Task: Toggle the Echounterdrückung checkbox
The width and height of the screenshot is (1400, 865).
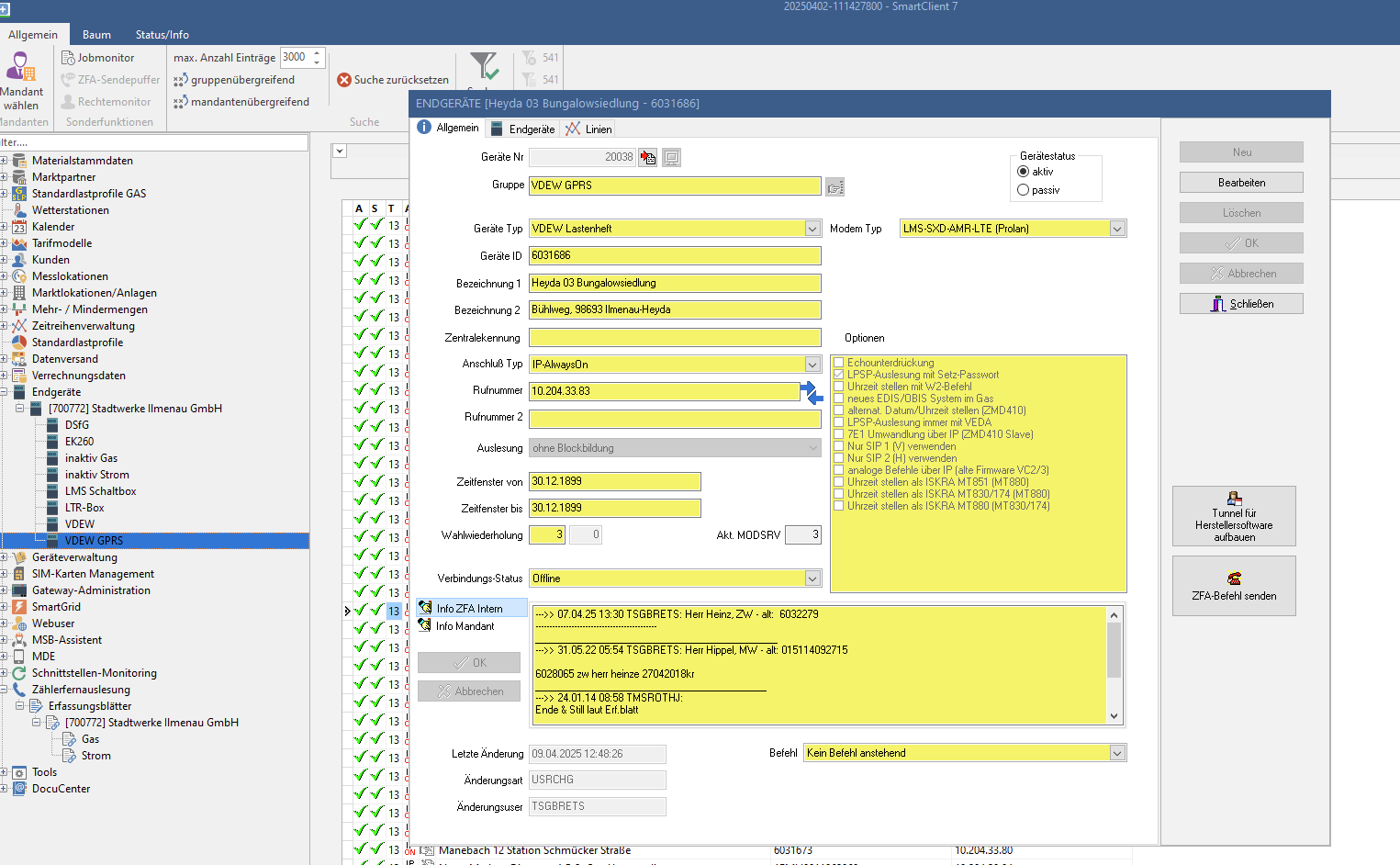Action: [838, 363]
